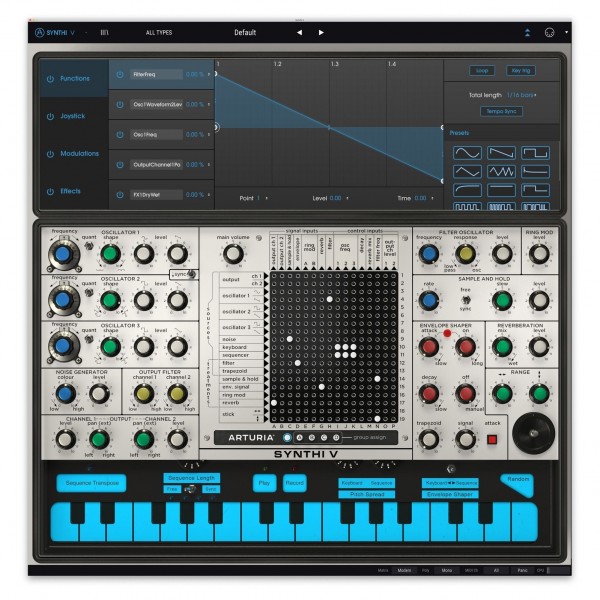Flip sequence length Free/Sync switch
The image size is (600, 600).
coord(190,489)
